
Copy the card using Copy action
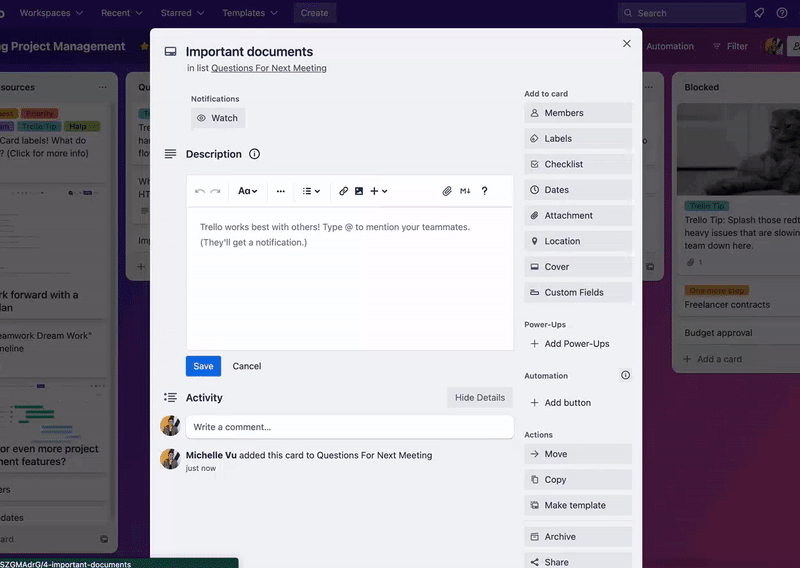578,480
